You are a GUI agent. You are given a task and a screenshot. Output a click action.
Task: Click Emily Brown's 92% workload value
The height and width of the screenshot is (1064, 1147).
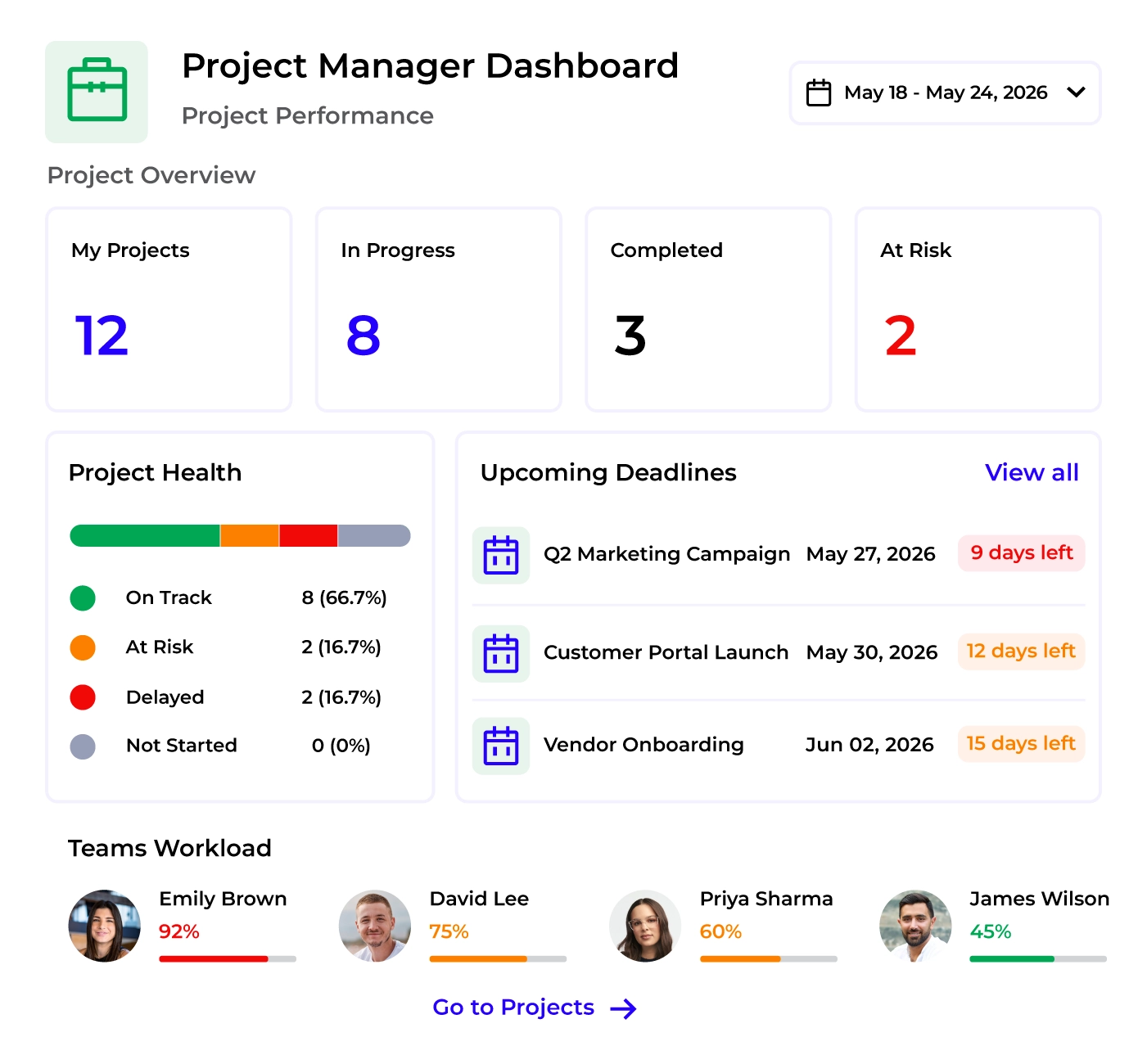coord(179,931)
